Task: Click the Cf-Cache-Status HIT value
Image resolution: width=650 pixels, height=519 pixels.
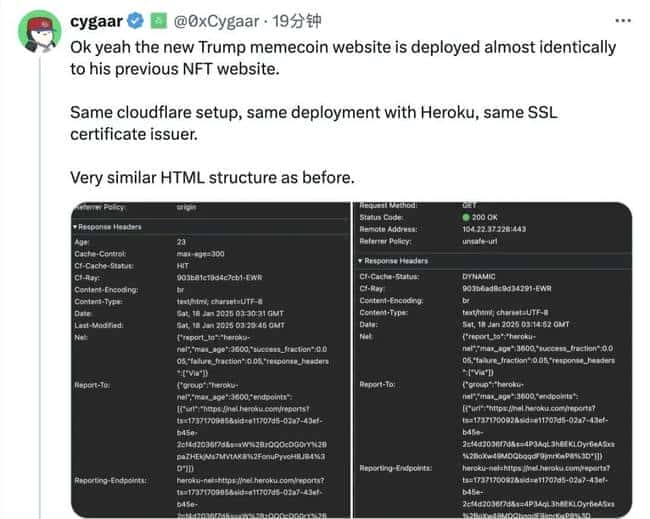Action: click(x=183, y=264)
